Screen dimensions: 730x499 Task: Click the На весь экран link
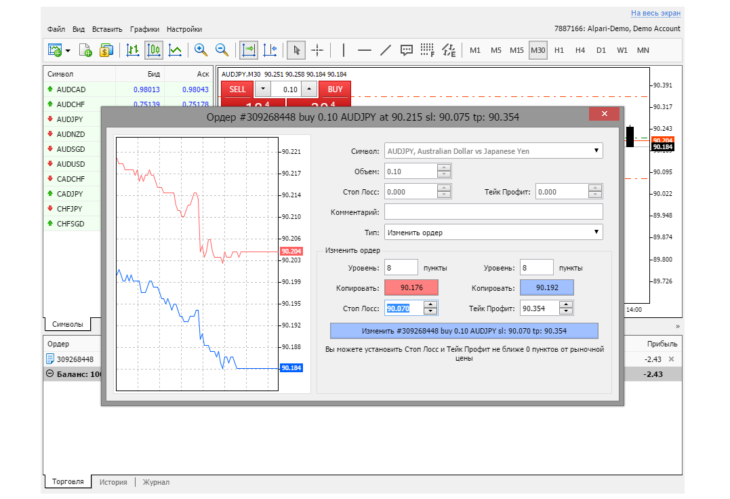656,13
